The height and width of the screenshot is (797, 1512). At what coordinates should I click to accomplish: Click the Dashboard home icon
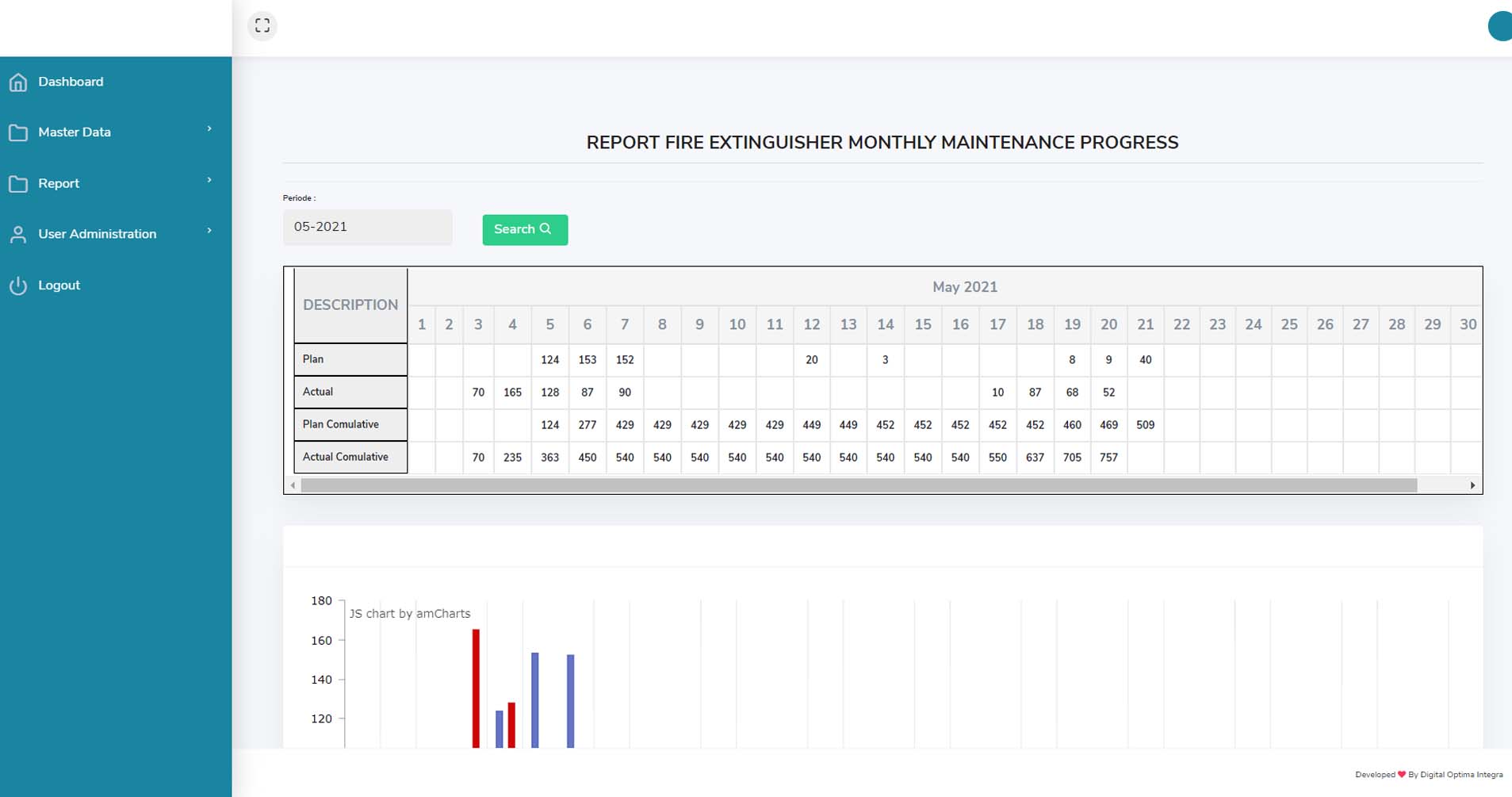point(18,82)
